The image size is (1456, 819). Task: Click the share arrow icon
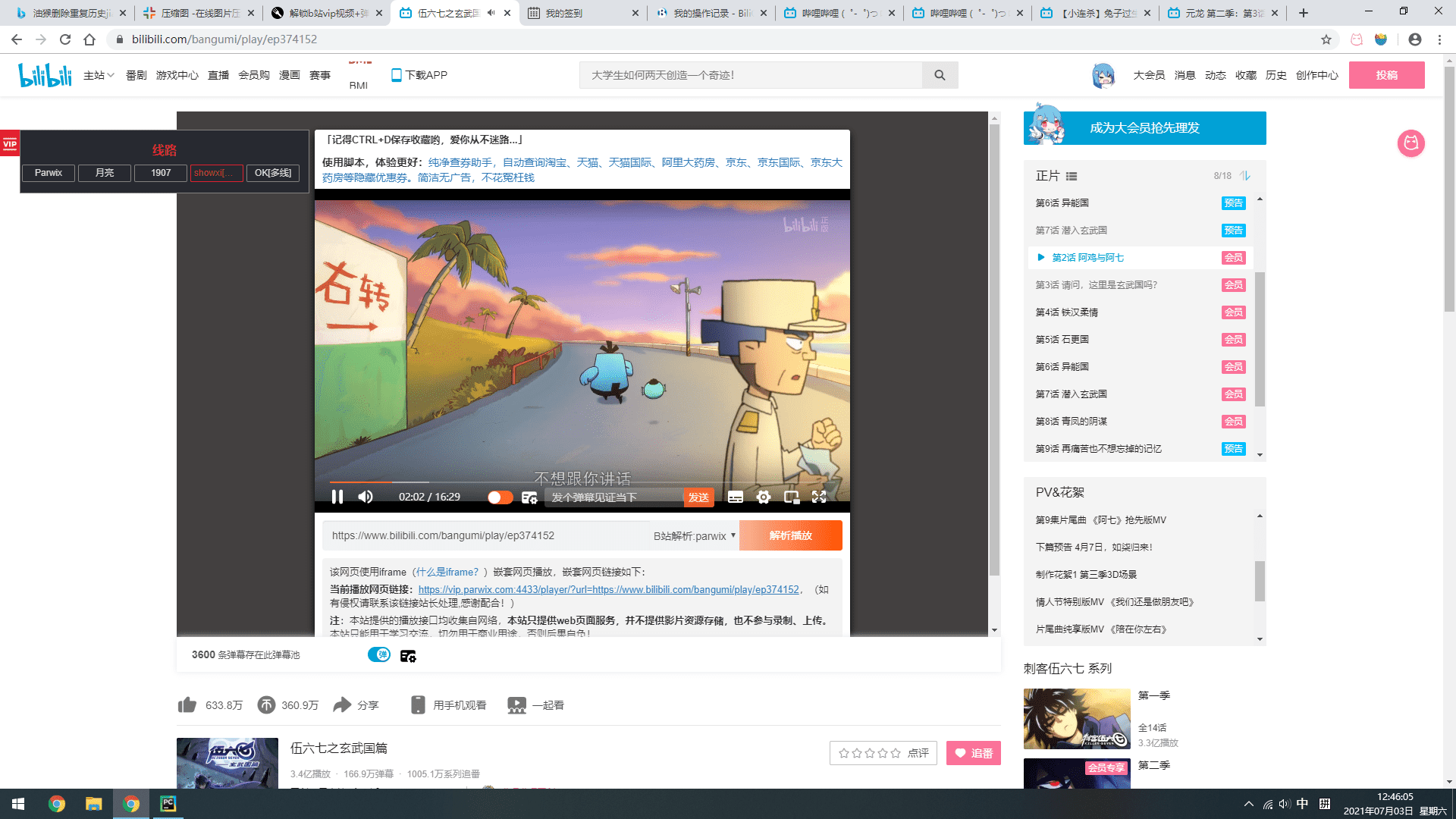[342, 705]
